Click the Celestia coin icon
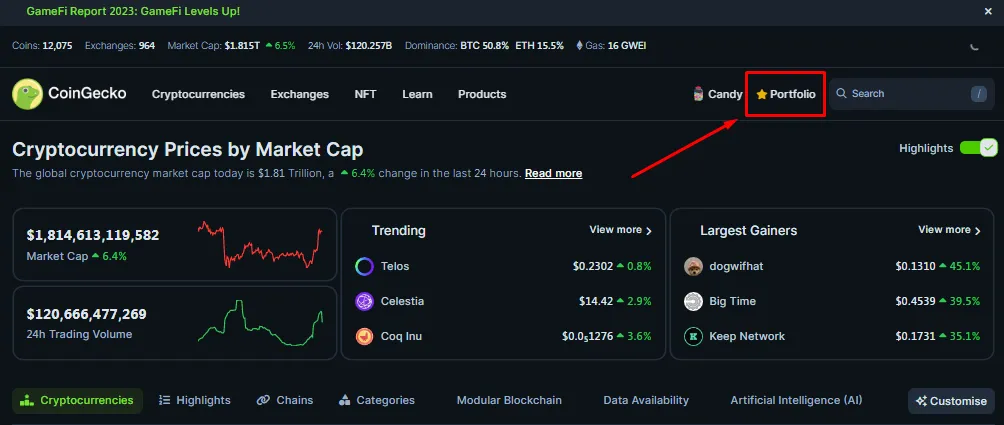This screenshot has height=425, width=1004. click(x=364, y=301)
